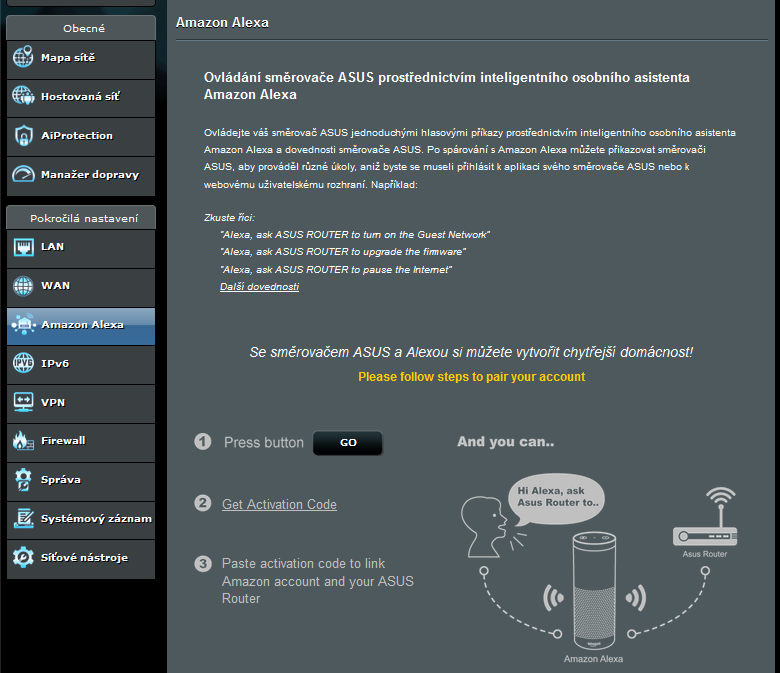Click the Amazon Alexa sidebar icon

(x=23, y=324)
